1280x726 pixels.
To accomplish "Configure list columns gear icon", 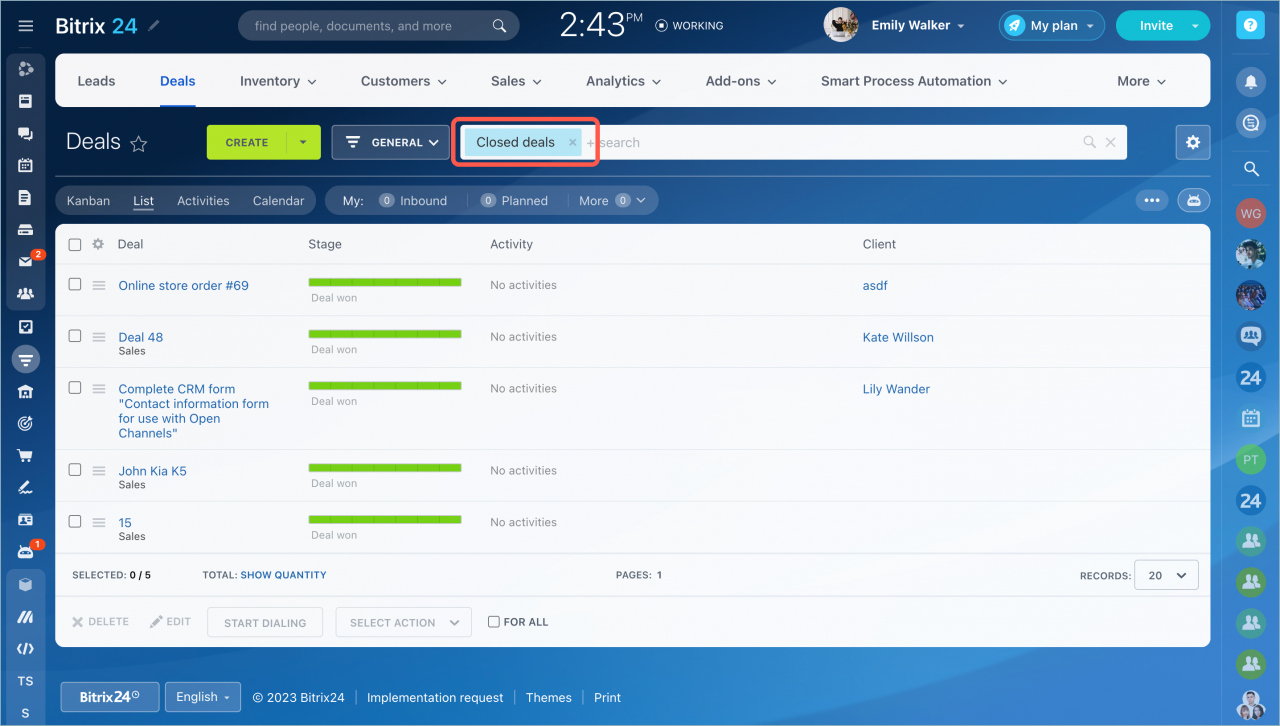I will coord(98,244).
